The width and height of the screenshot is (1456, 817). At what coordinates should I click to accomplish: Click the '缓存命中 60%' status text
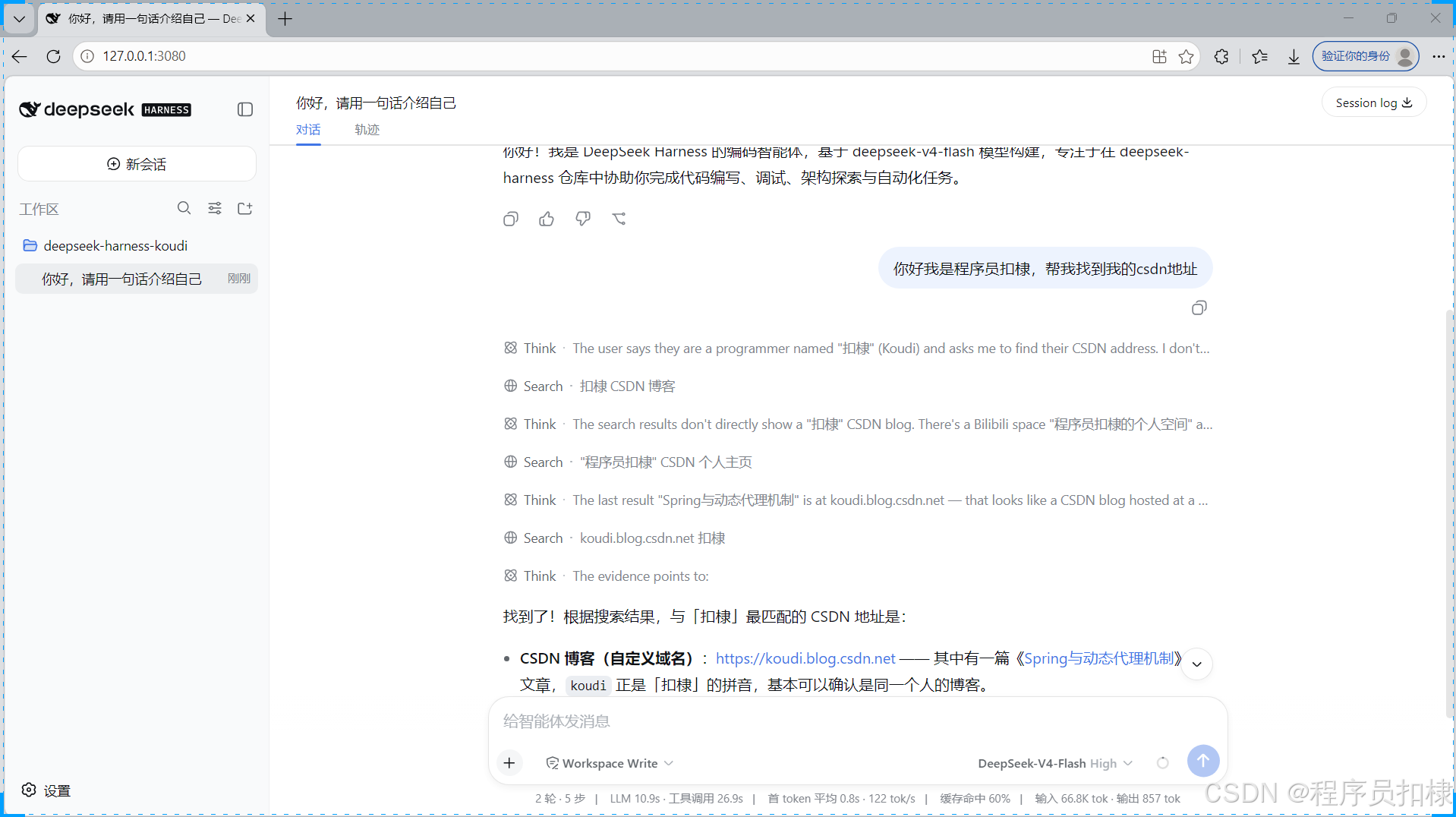[975, 798]
